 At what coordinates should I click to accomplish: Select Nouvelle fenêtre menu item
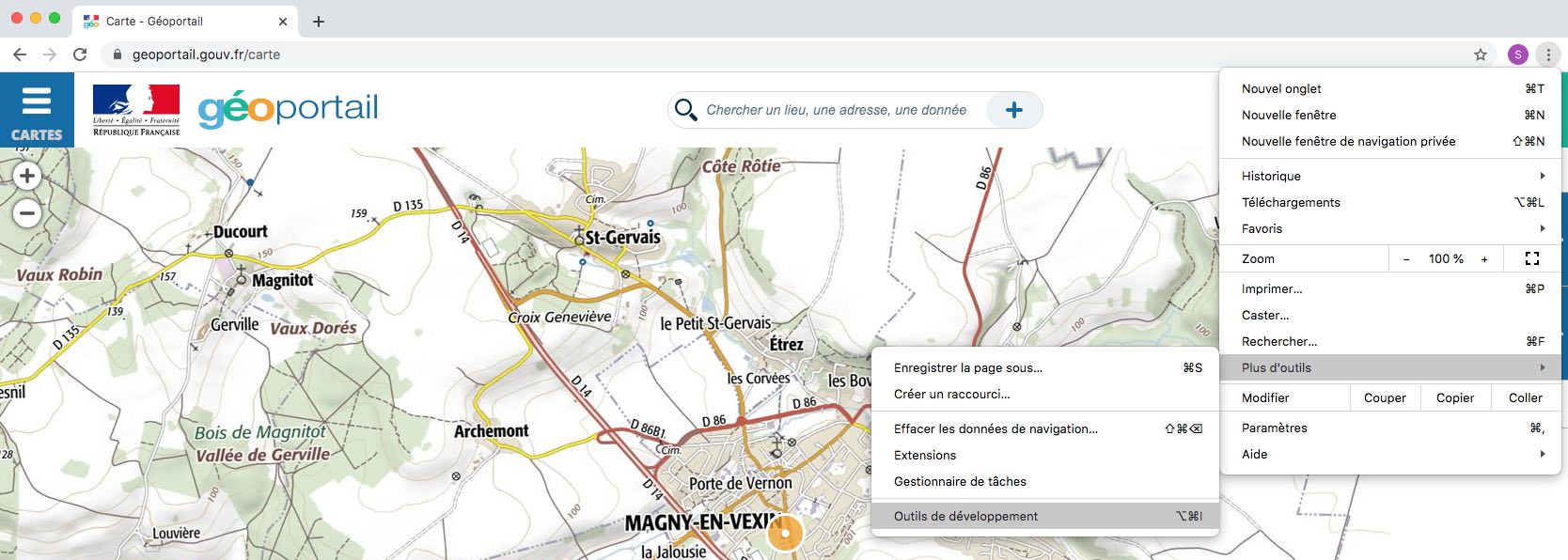[x=1390, y=115]
